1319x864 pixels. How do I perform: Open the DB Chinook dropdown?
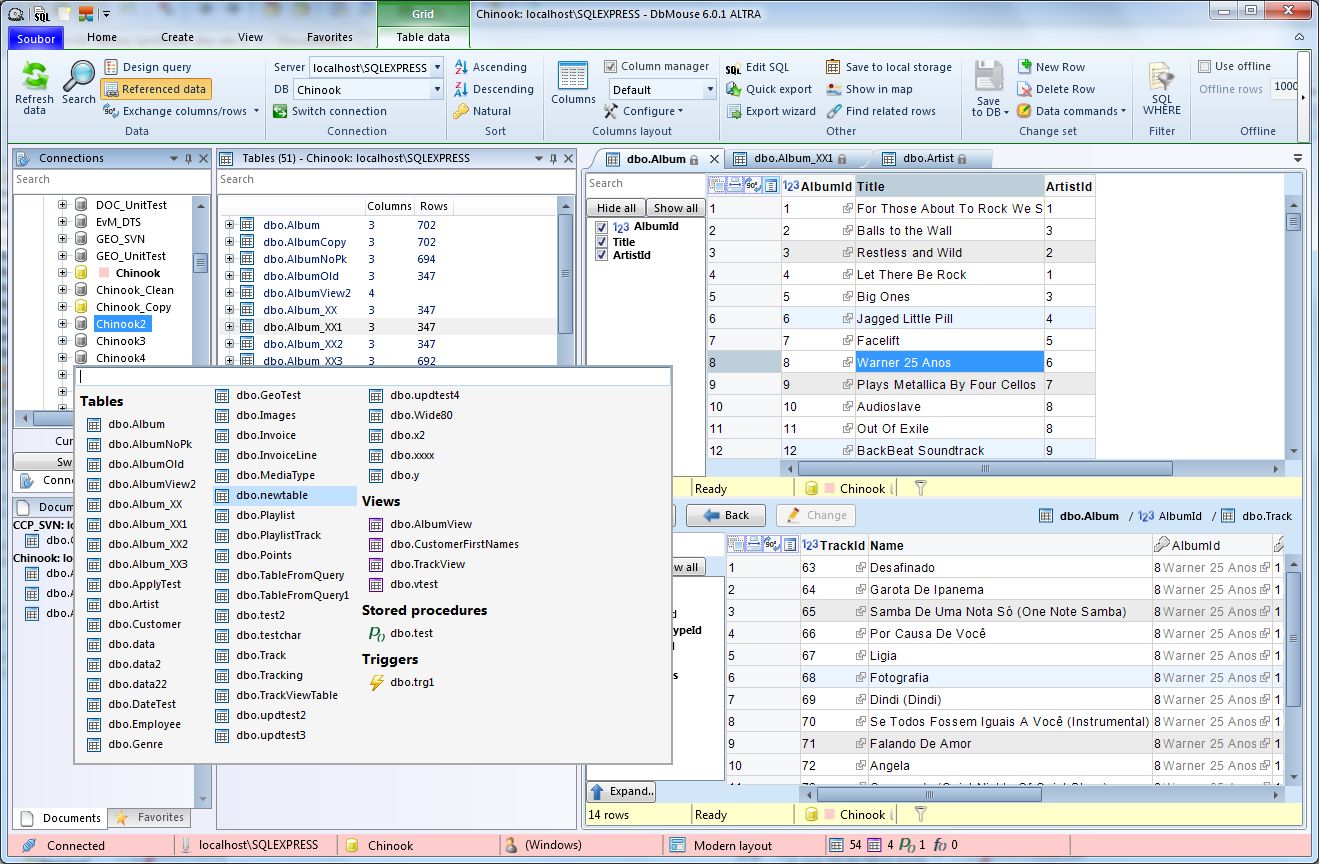[437, 89]
